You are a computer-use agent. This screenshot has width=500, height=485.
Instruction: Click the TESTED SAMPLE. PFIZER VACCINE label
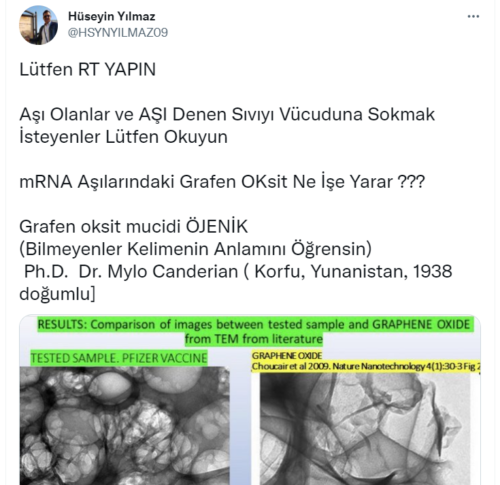[119, 358]
